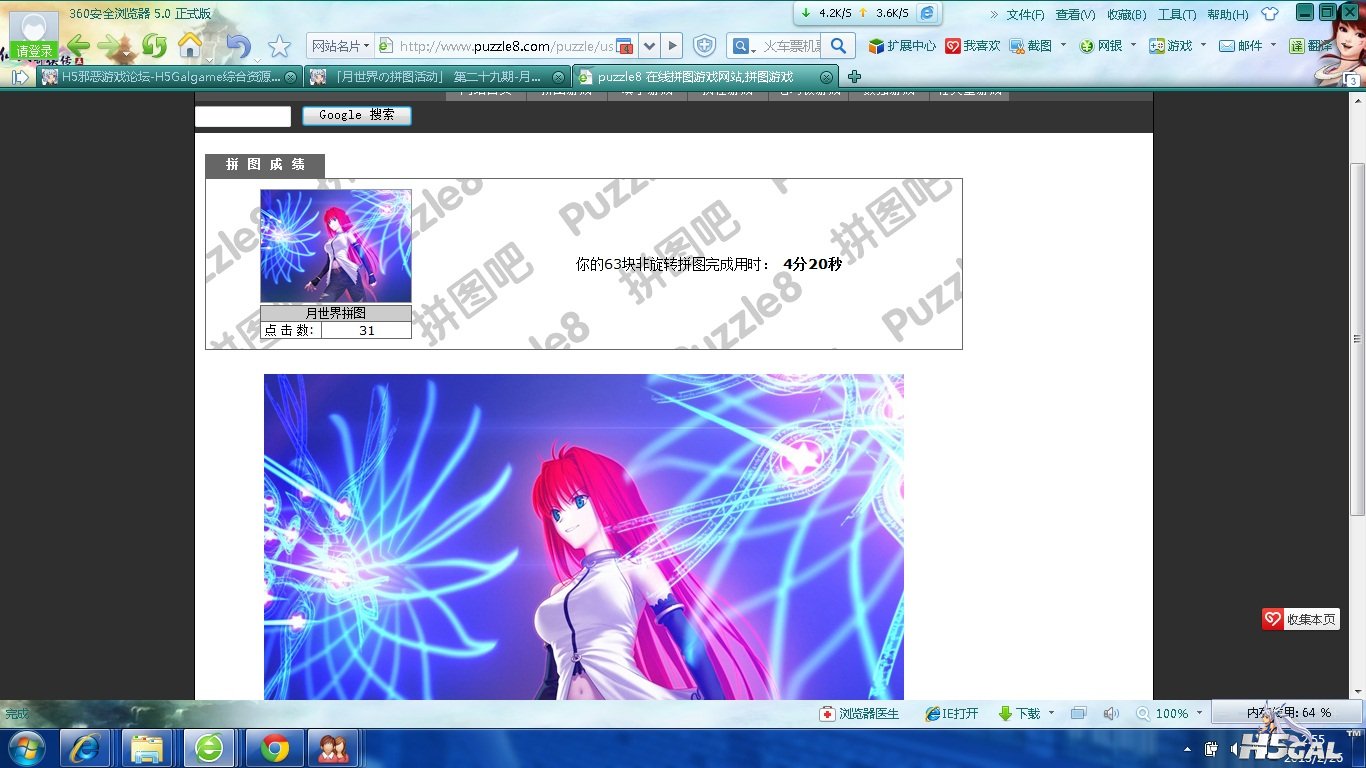
Task: Click the browser search box
Action: (x=793, y=46)
